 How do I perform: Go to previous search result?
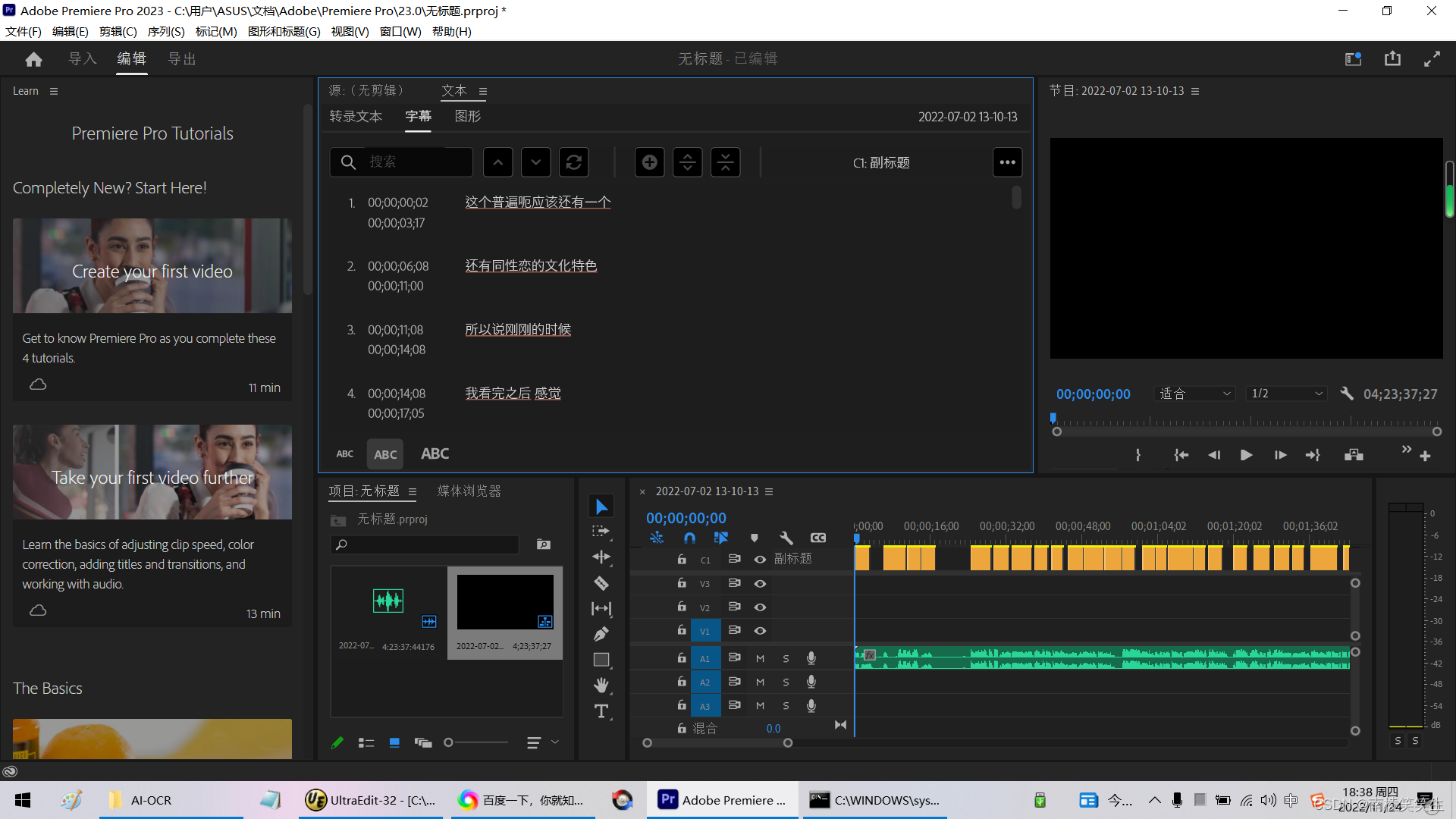coord(498,162)
